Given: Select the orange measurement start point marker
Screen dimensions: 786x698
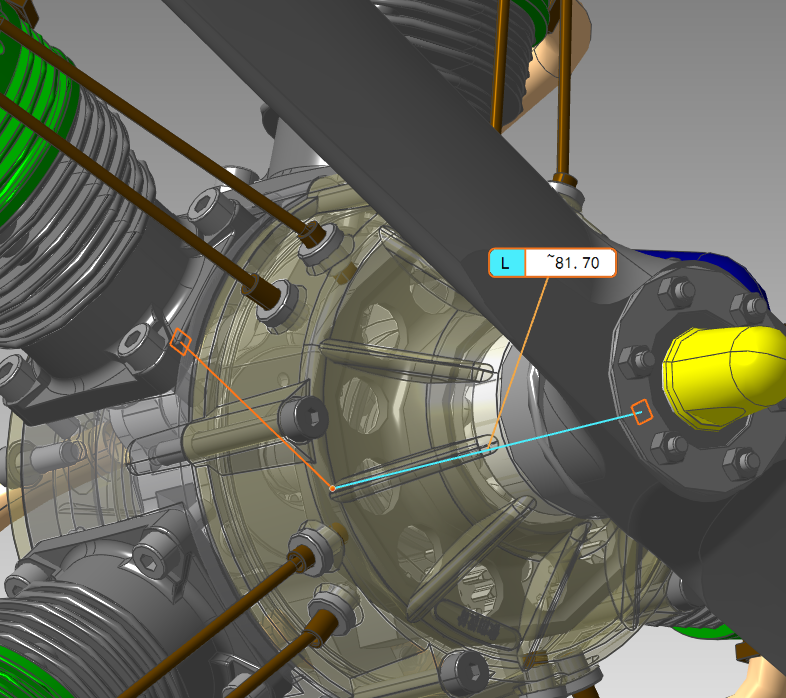Looking at the screenshot, I should [x=332, y=487].
